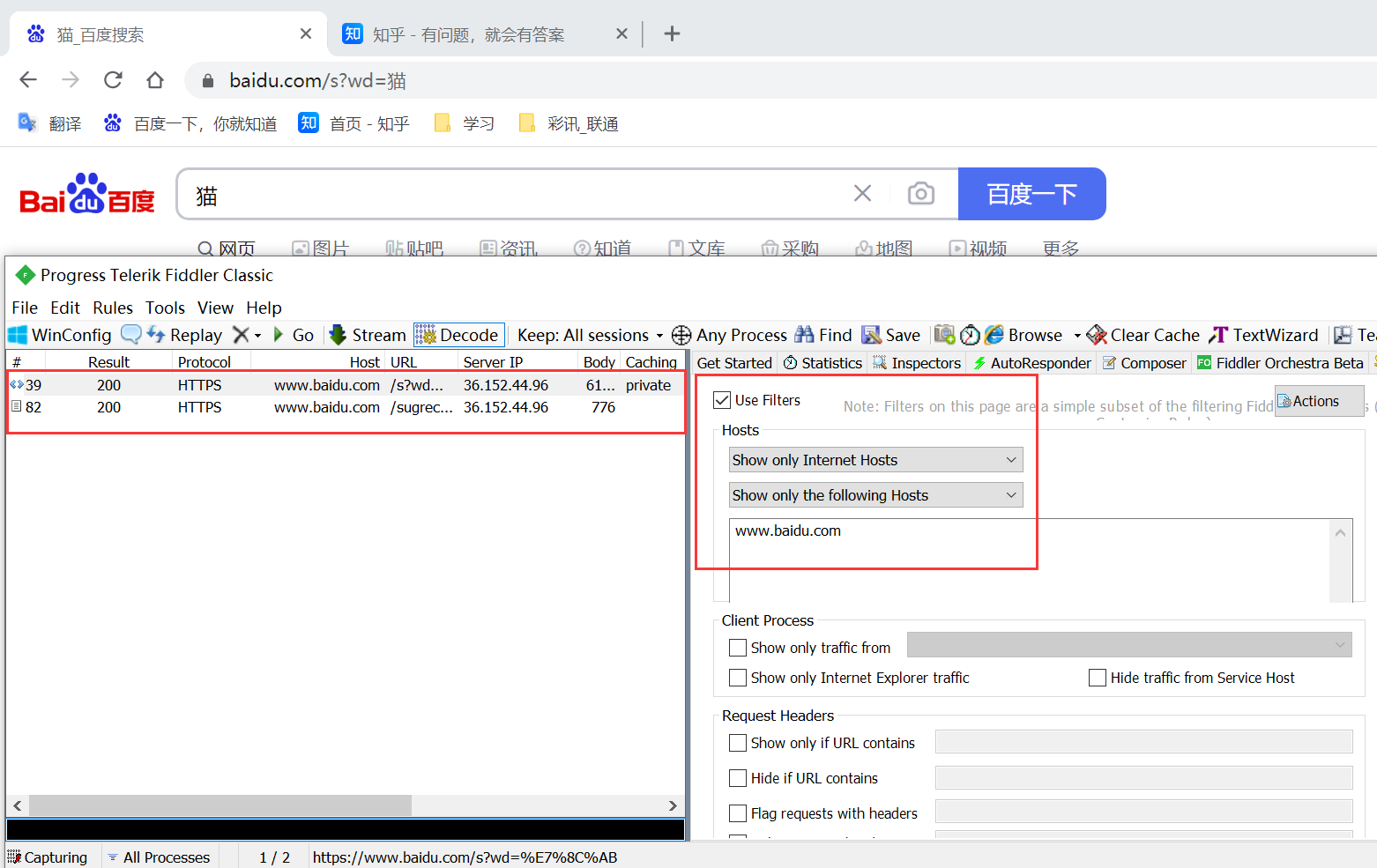
Task: Enable Hide if URL contains checkbox
Action: tap(738, 778)
